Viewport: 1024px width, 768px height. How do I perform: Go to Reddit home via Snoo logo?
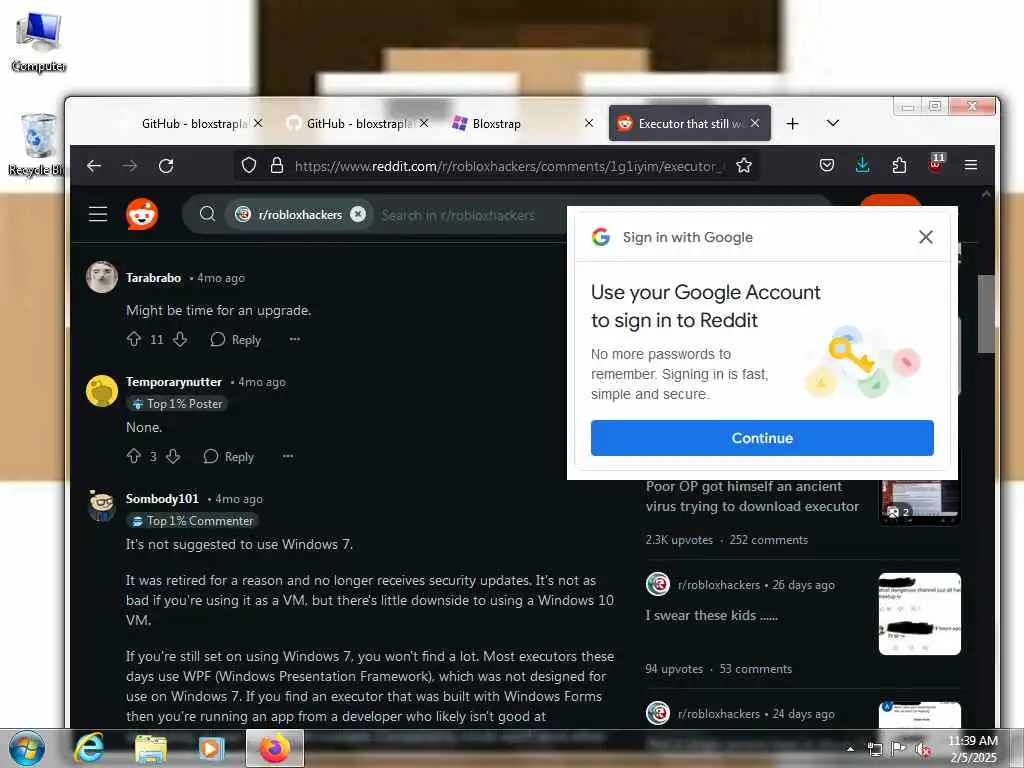[142, 214]
